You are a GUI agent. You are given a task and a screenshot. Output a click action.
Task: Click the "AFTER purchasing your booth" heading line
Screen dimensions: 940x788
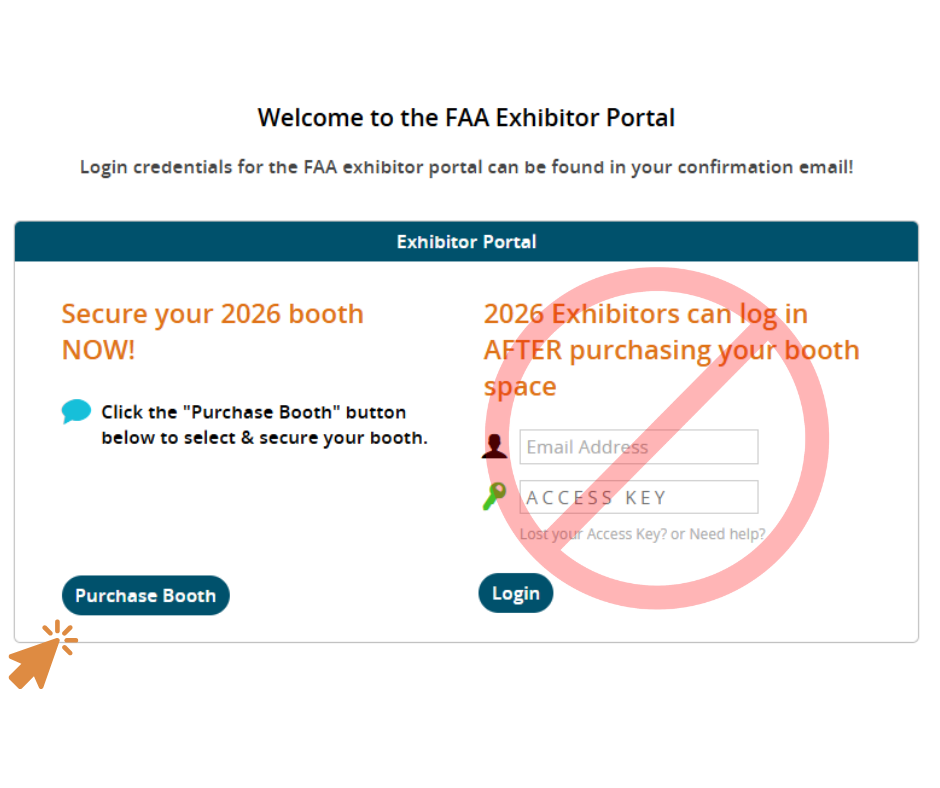click(671, 351)
